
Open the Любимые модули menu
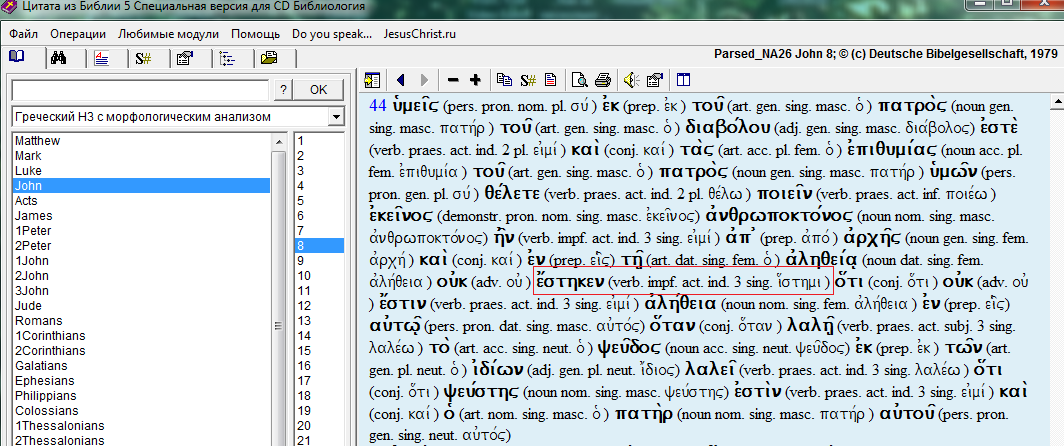pos(168,33)
